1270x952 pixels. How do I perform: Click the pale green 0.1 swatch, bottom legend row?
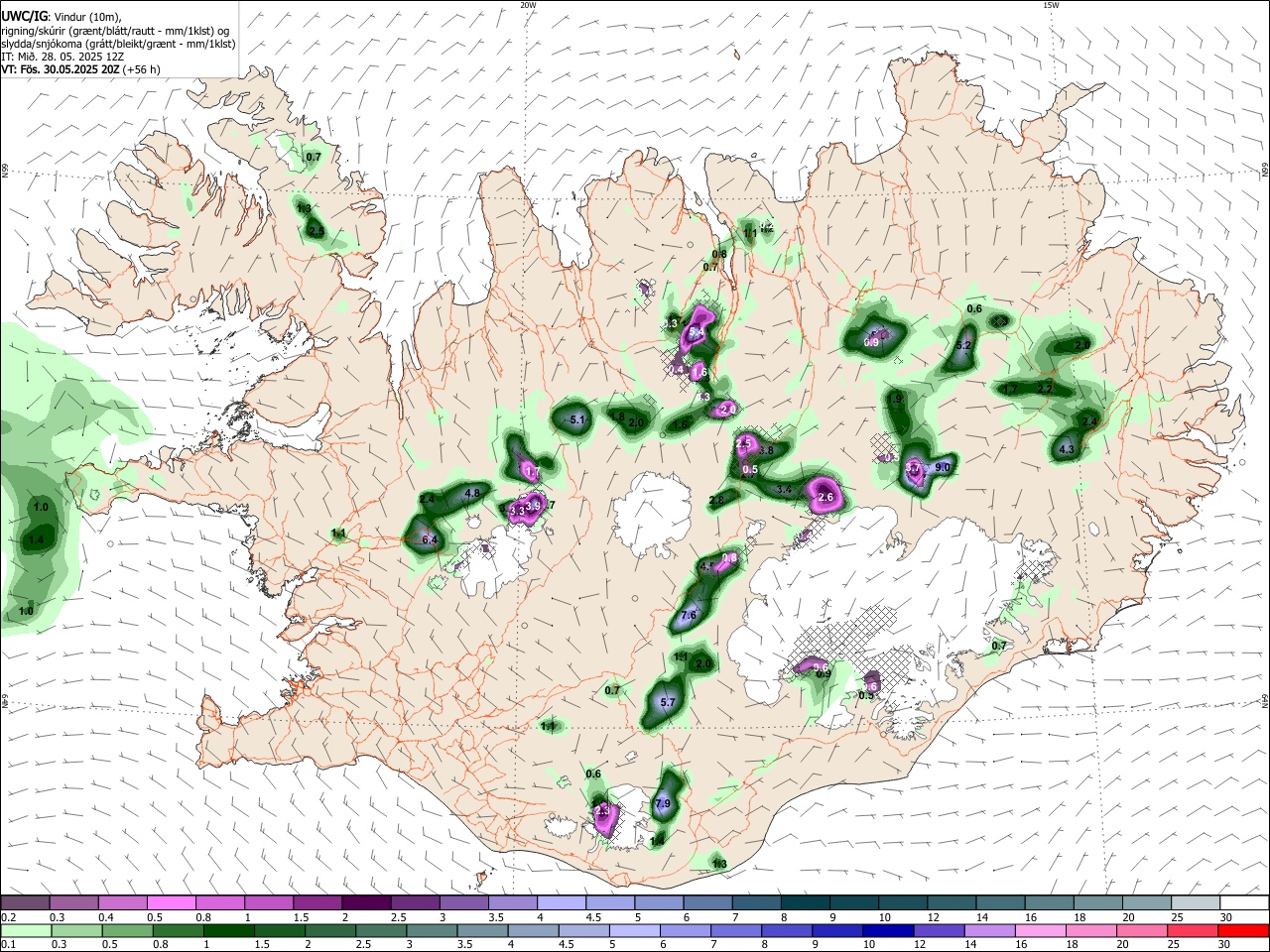(x=25, y=930)
